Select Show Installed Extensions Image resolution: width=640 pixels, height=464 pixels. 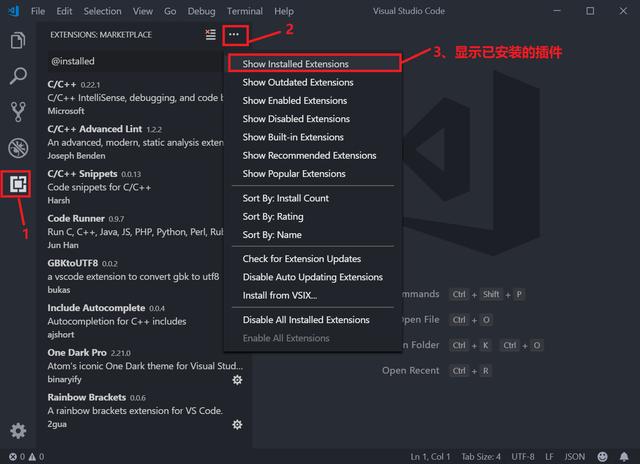(313, 64)
